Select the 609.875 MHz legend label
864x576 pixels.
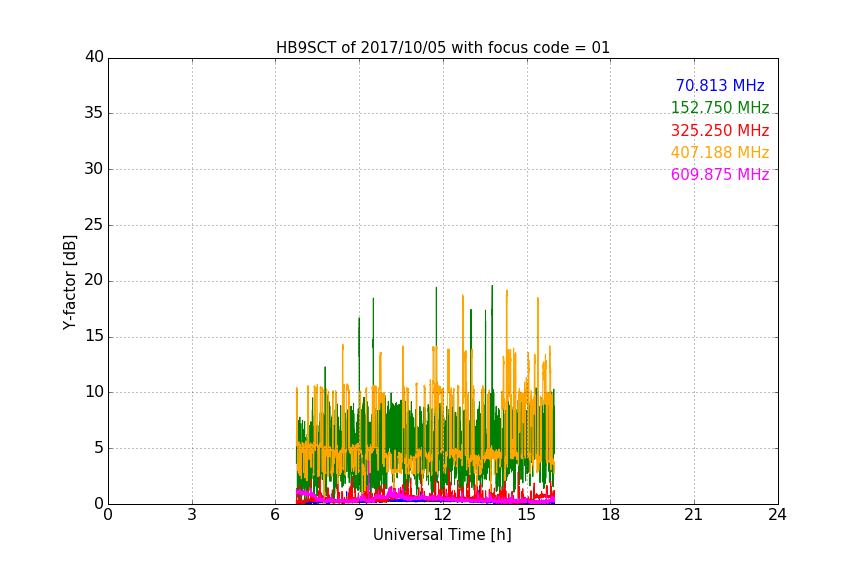720,174
